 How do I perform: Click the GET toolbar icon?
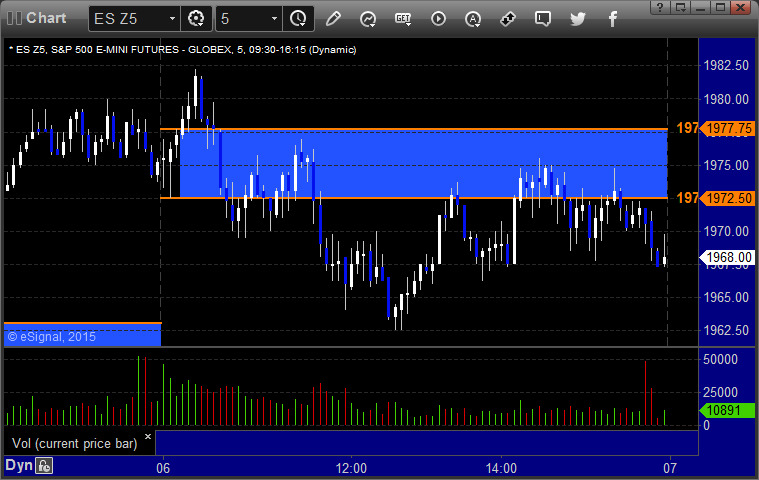[403, 19]
